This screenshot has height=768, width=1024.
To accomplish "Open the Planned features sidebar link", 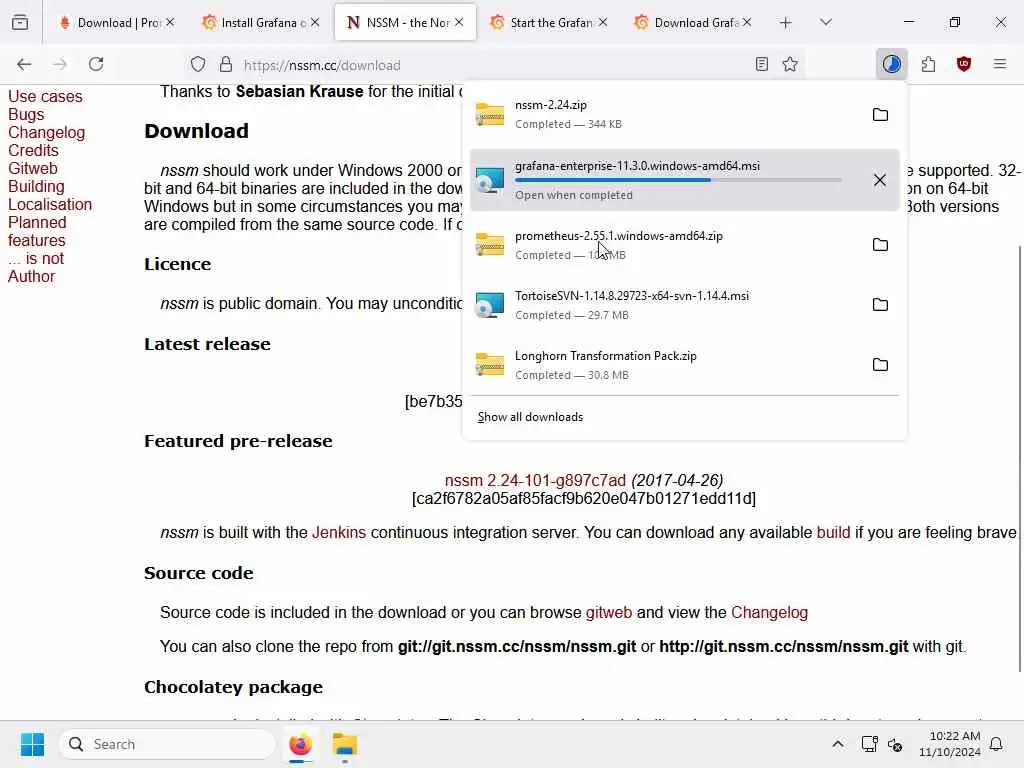I will (x=37, y=232).
